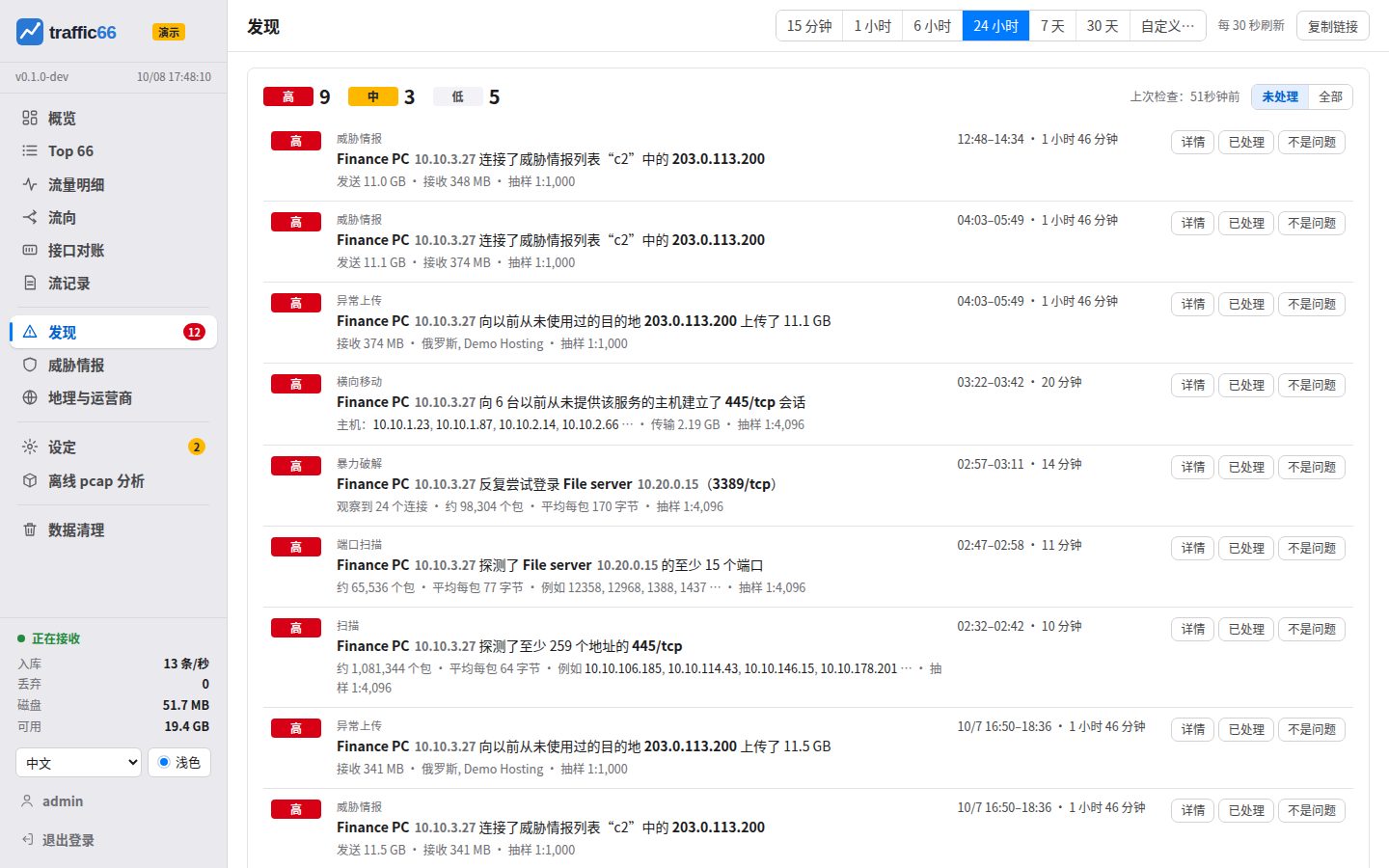Click the 复制链接 button
Screen dimensions: 1389x868
coord(1333,26)
